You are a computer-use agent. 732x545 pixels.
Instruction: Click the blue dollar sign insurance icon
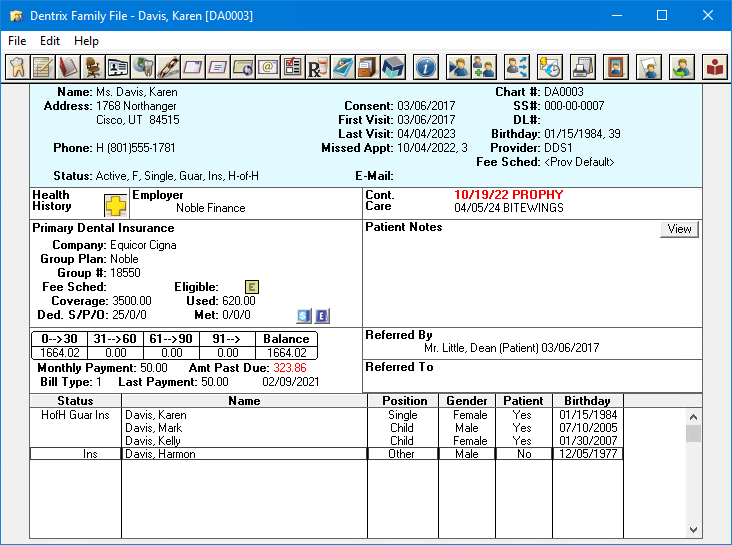tap(304, 316)
